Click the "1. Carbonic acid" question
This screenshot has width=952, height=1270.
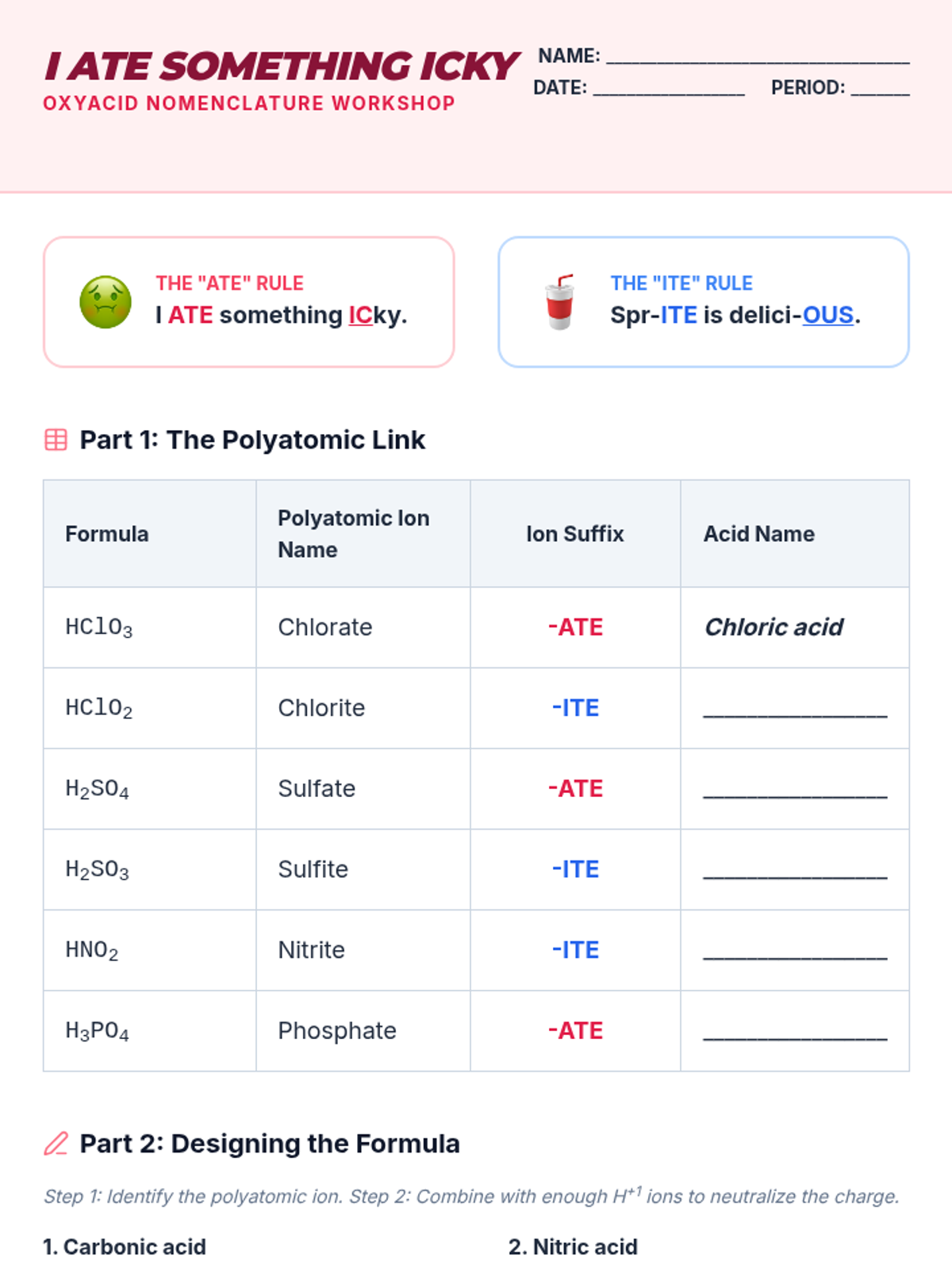(125, 1247)
